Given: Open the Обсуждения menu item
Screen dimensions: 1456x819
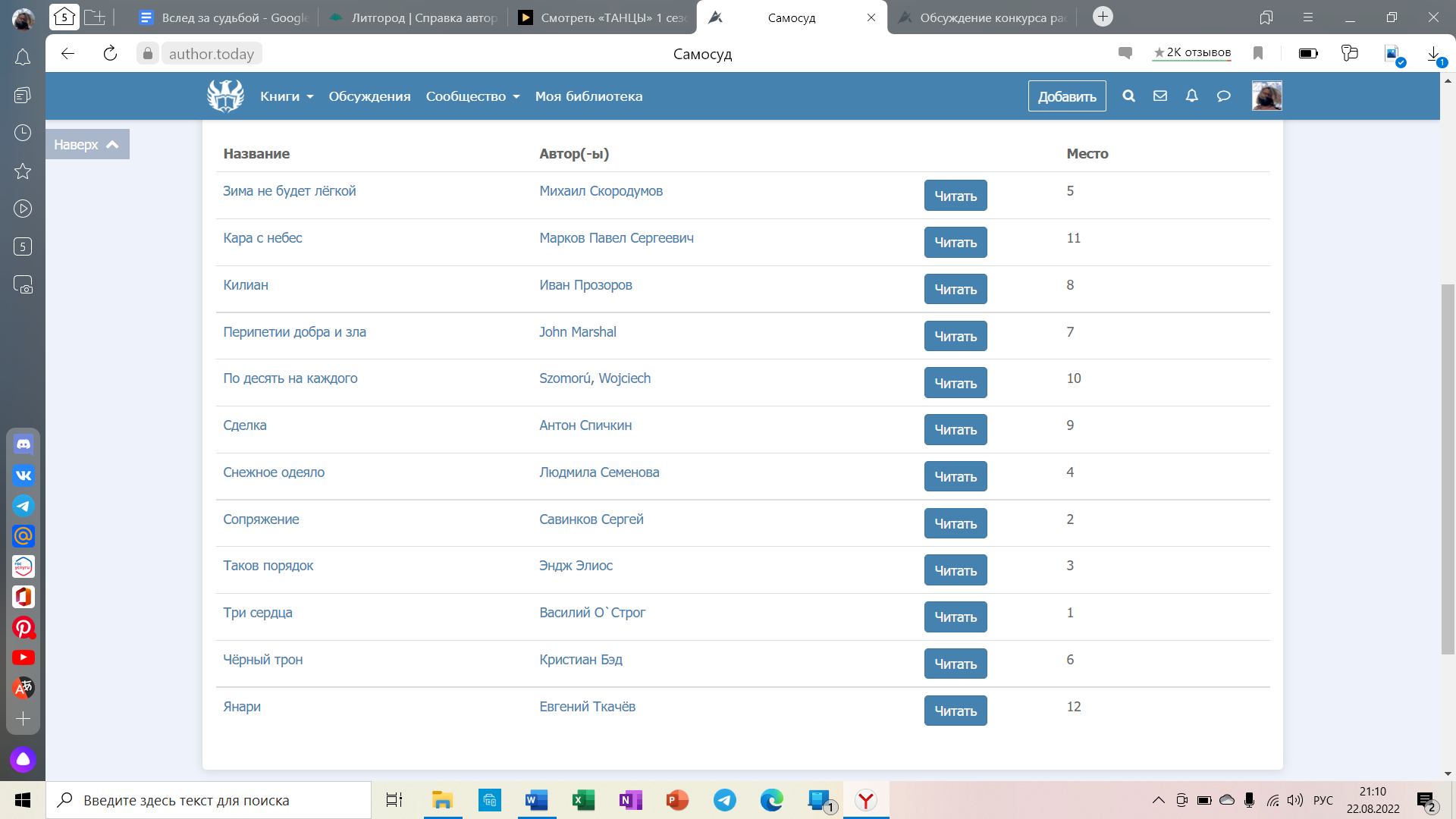Looking at the screenshot, I should pyautogui.click(x=369, y=96).
